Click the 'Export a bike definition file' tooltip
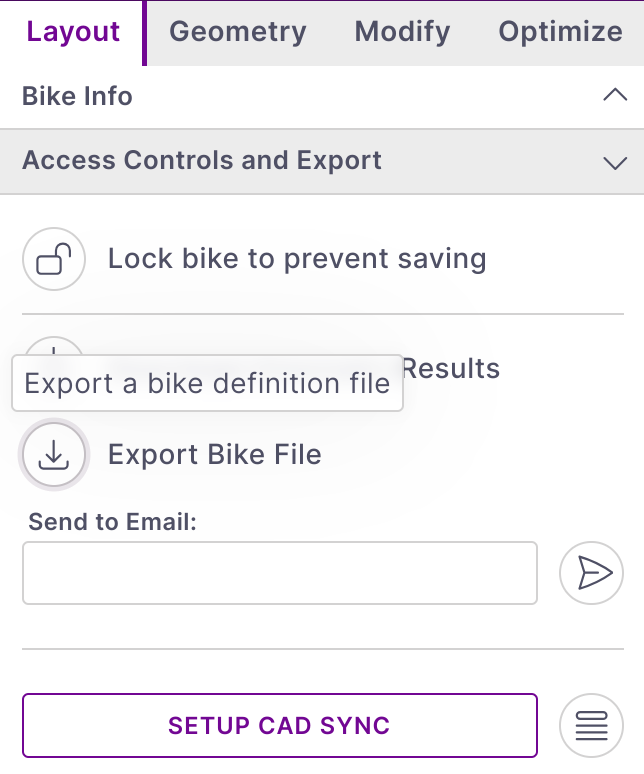 (207, 384)
